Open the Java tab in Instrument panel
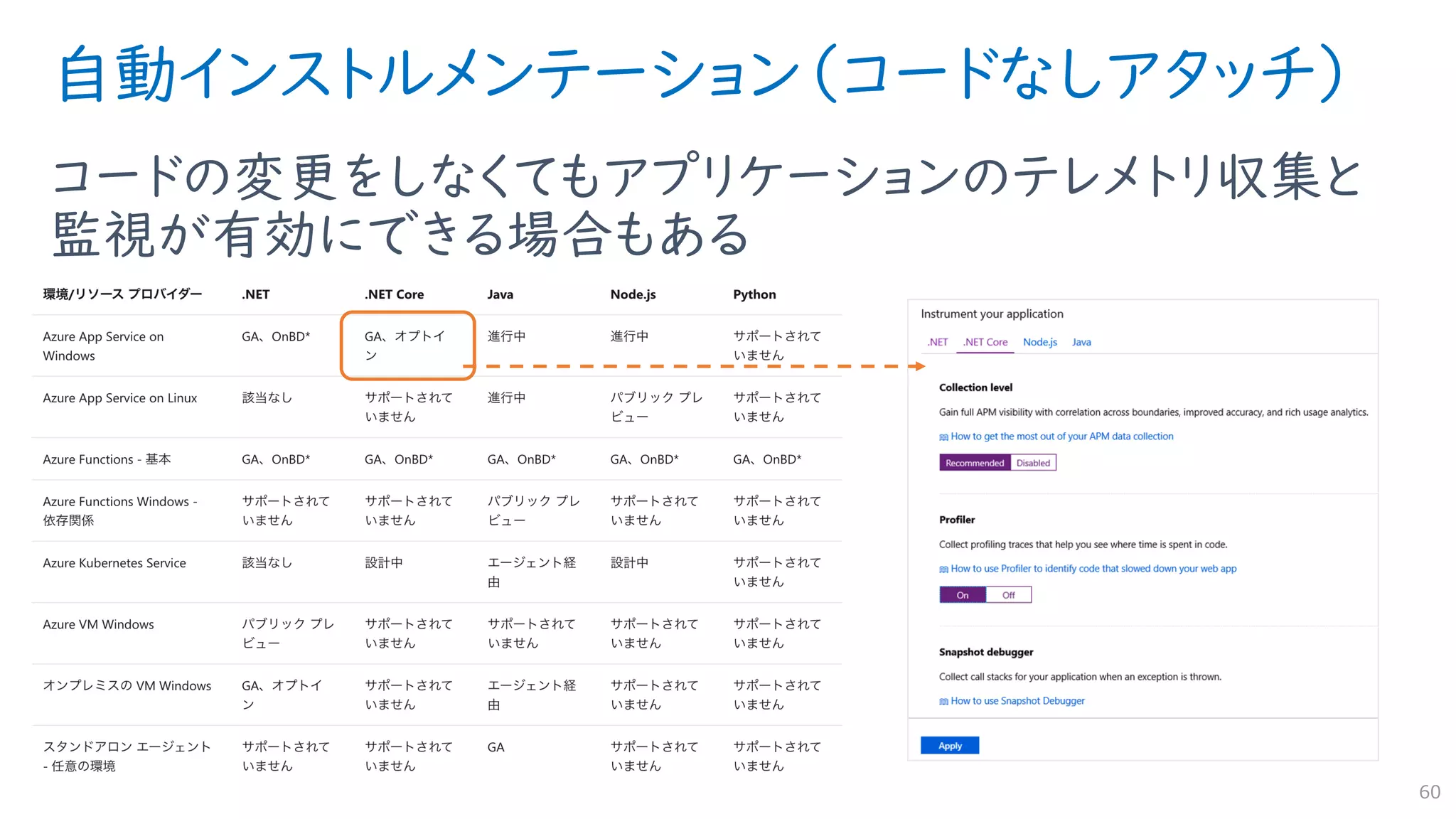The height and width of the screenshot is (819, 1456). pyautogui.click(x=1081, y=342)
